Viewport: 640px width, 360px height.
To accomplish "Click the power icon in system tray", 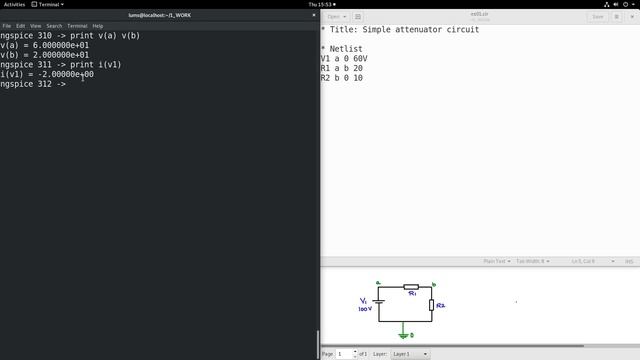I will pyautogui.click(x=625, y=4).
